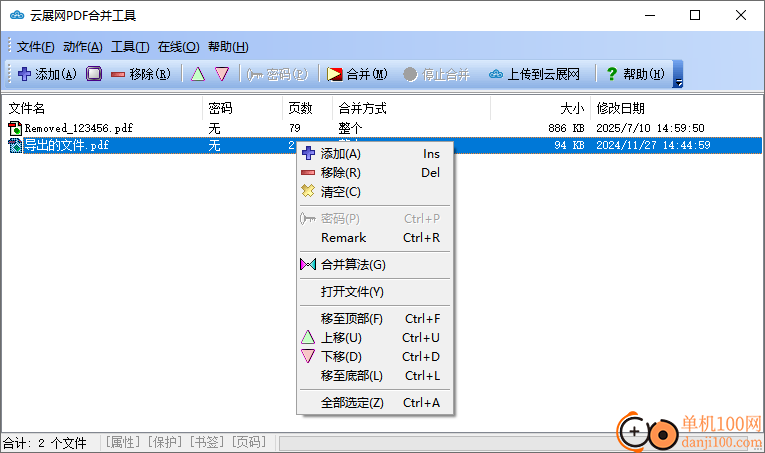Click the [页码] status bar indicator
The height and width of the screenshot is (453, 765).
click(249, 442)
